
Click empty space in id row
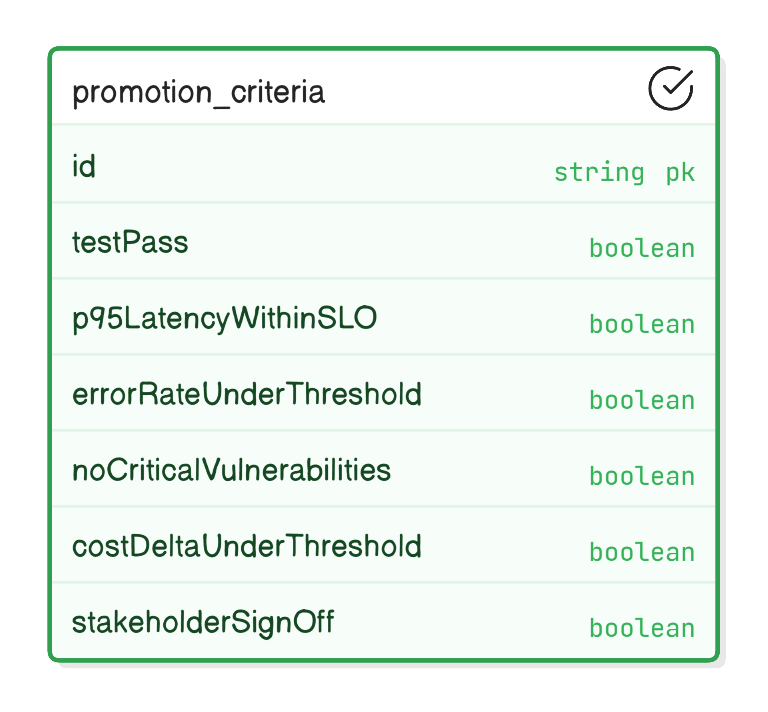[323, 164]
